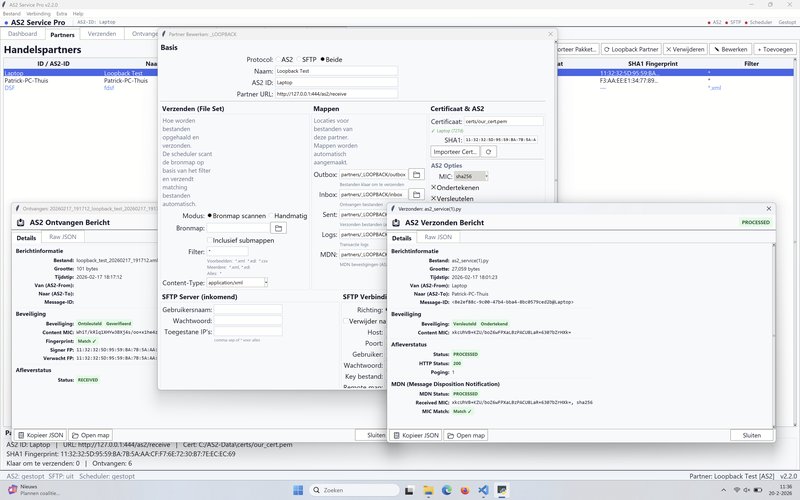Click the Outbox folder browse icon
The image size is (800, 500).
pos(416,175)
